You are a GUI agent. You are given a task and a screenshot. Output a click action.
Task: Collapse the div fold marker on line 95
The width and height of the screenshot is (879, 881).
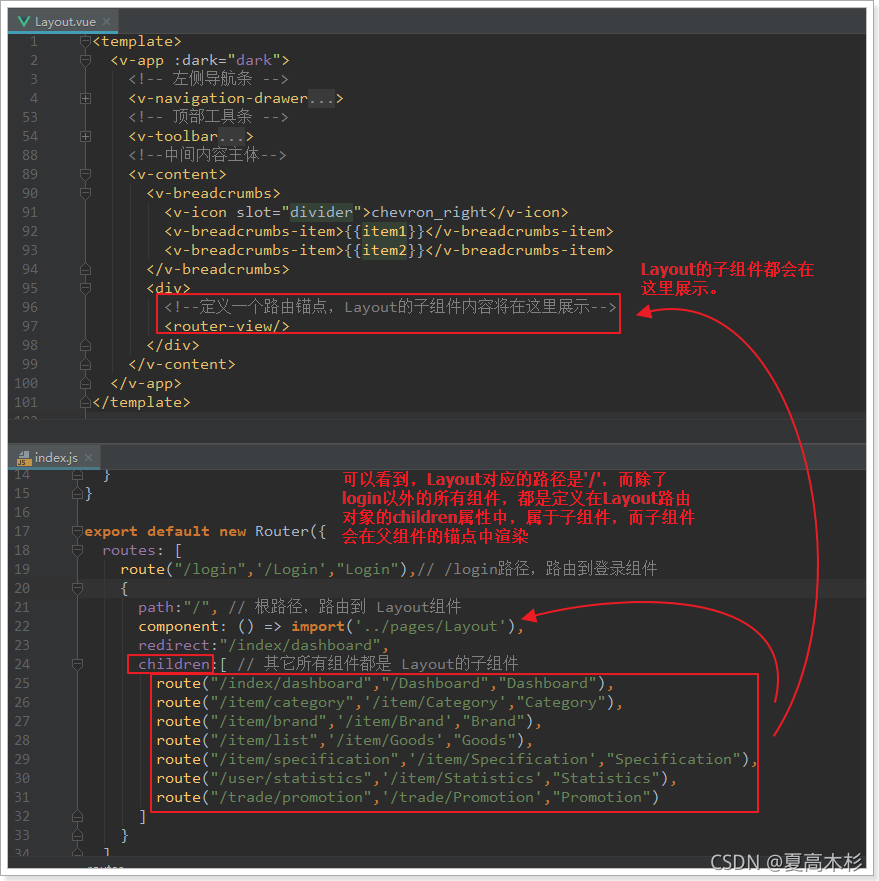pyautogui.click(x=85, y=288)
